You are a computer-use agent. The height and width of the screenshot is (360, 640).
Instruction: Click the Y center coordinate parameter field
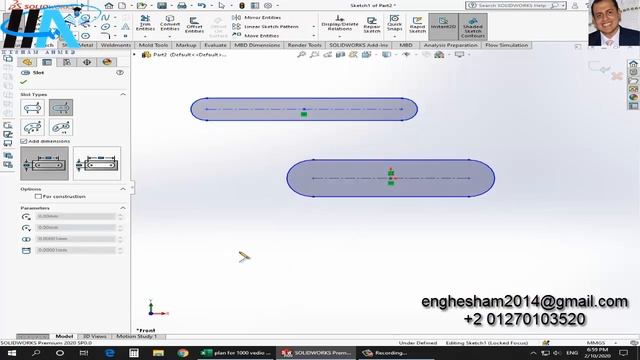click(x=76, y=227)
